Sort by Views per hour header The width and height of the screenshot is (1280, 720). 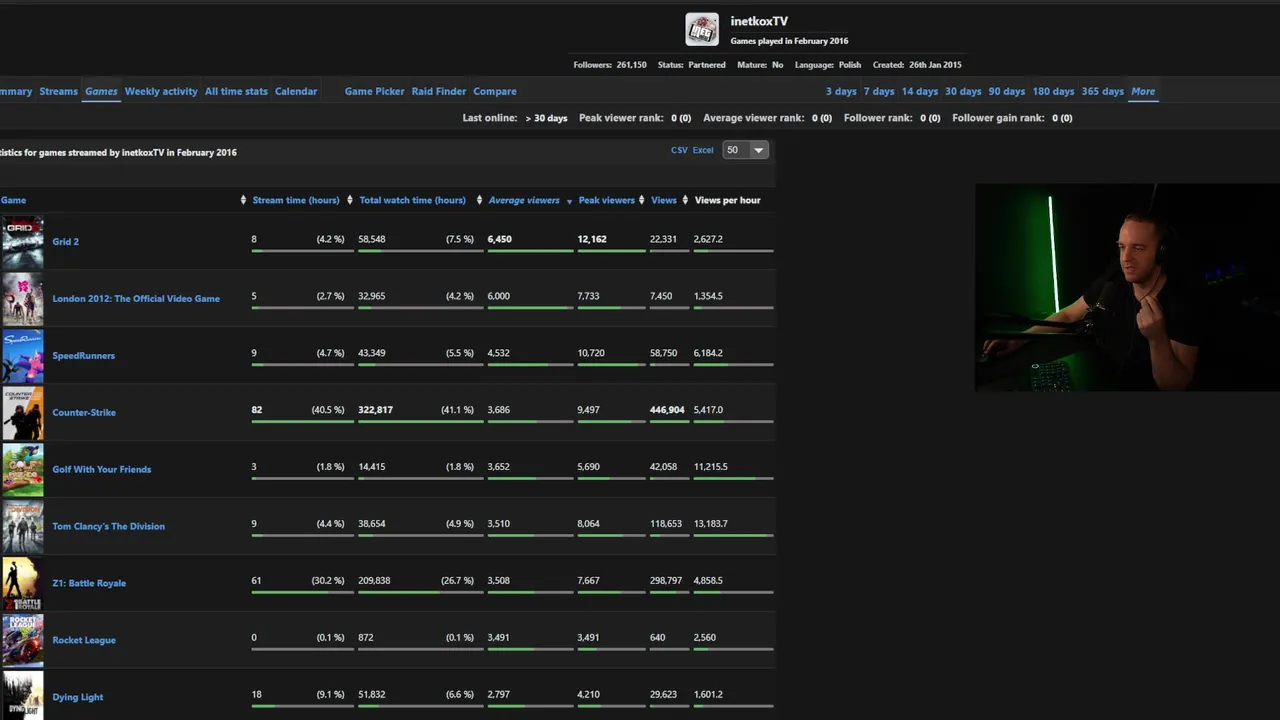(x=727, y=200)
